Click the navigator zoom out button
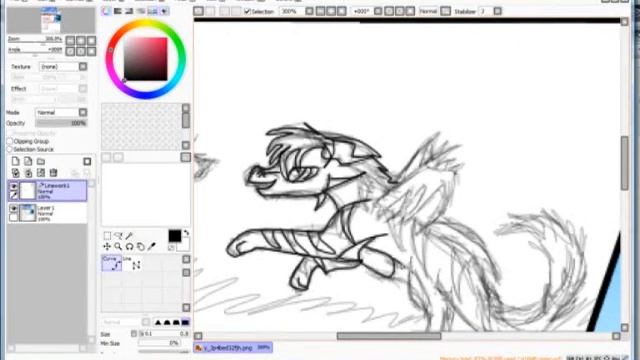The image size is (640, 360). (70, 40)
